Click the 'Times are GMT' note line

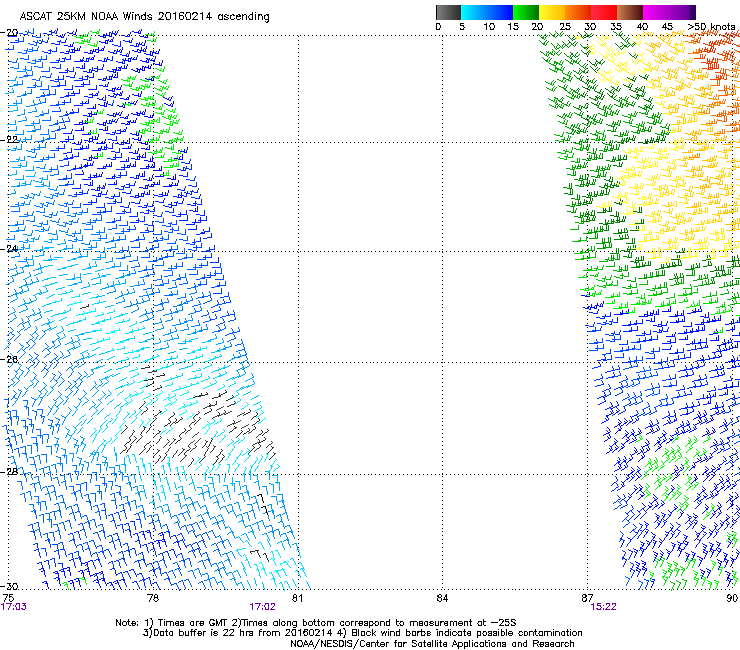point(316,623)
